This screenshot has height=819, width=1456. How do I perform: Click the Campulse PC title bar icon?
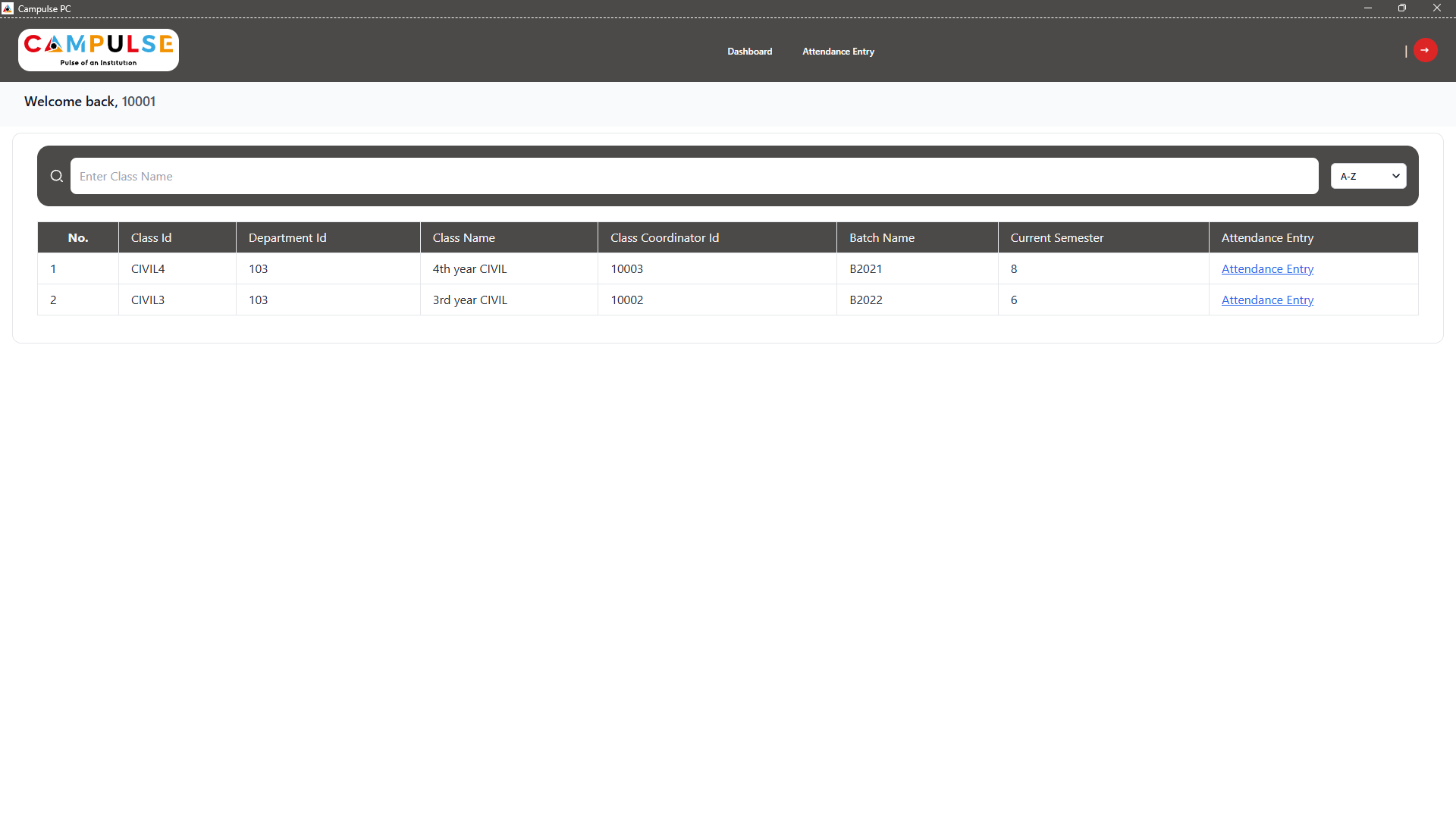point(8,8)
